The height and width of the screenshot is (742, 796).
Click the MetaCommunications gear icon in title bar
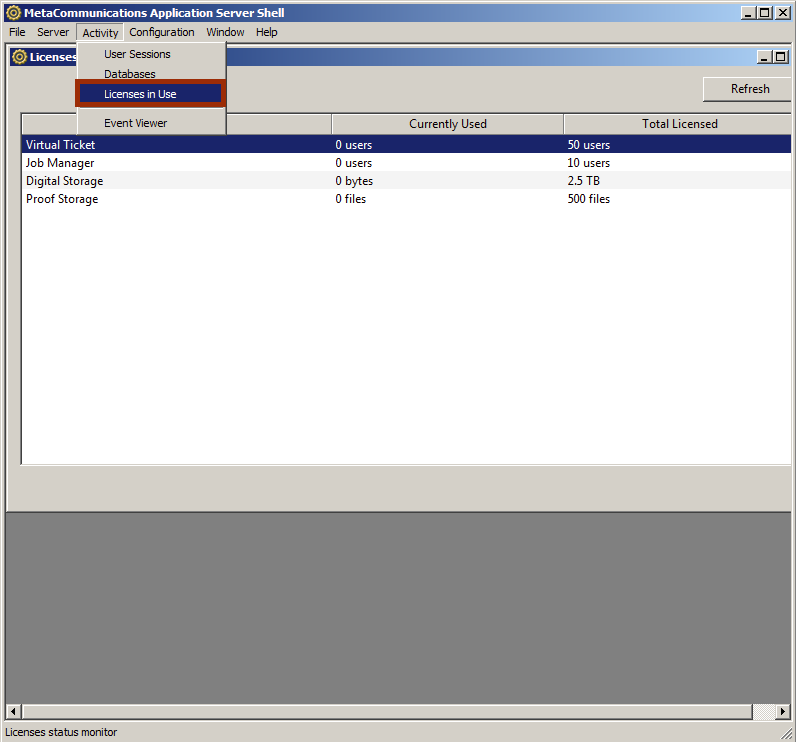(x=14, y=13)
